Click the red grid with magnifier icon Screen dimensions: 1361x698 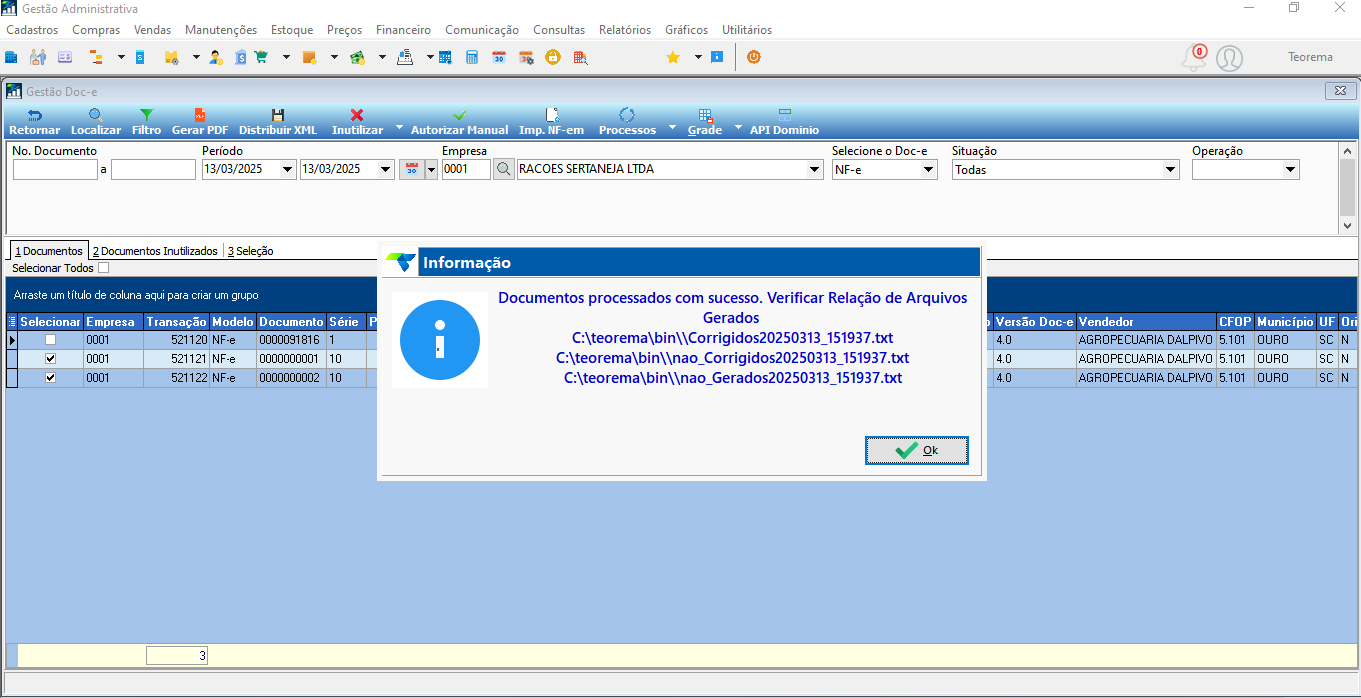[580, 57]
